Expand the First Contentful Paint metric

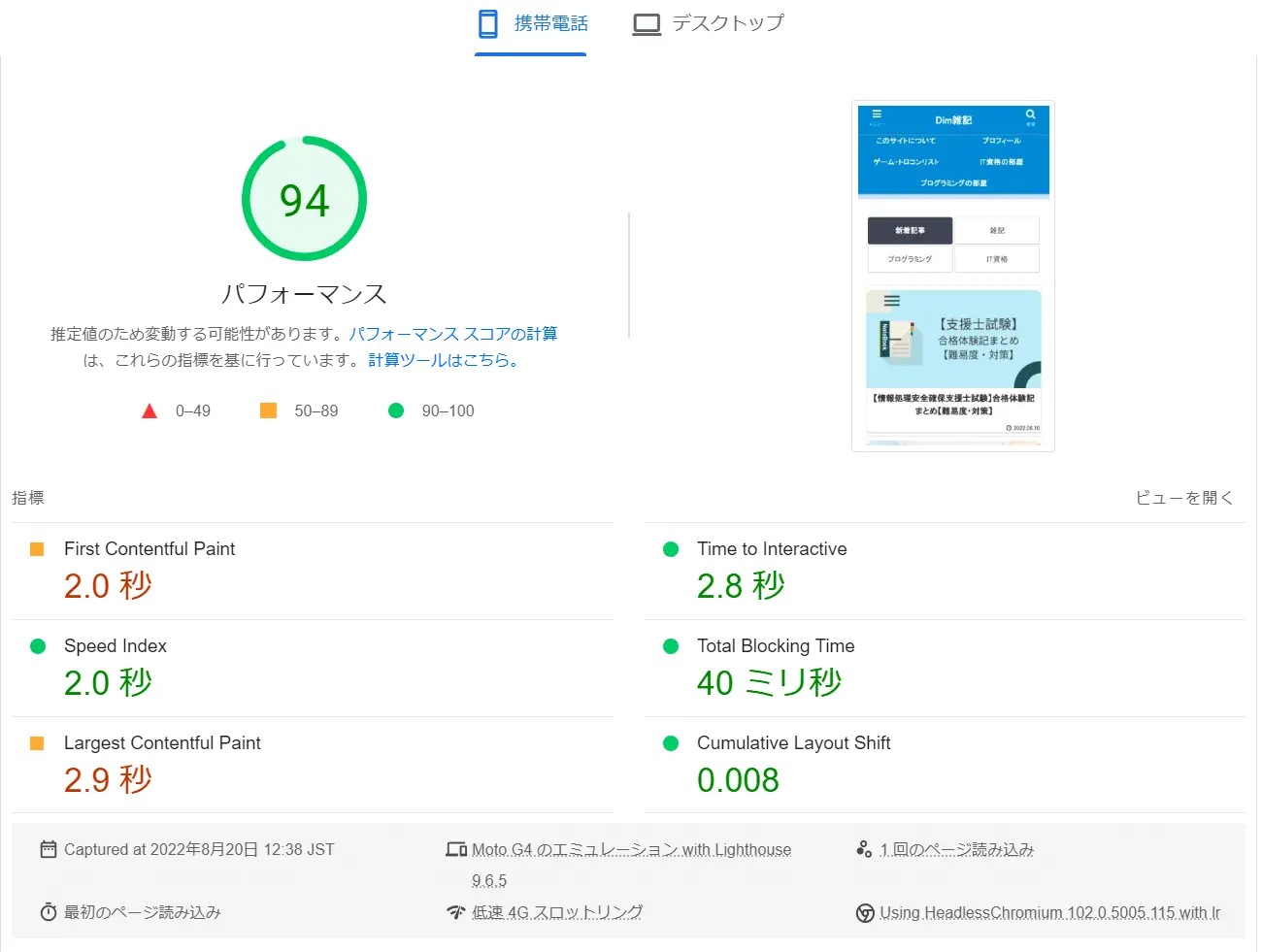pyautogui.click(x=149, y=549)
